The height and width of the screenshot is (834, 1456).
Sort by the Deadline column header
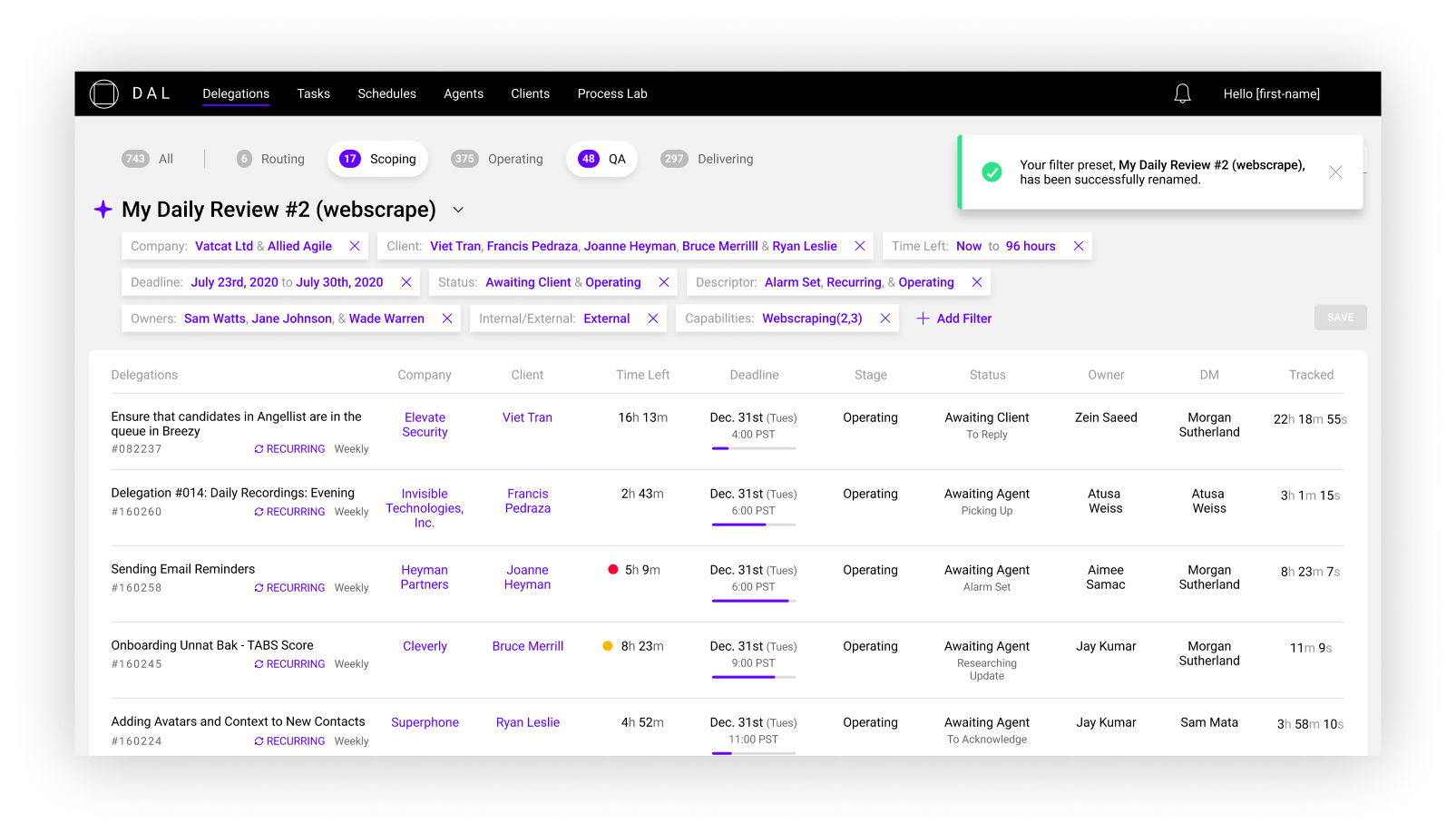click(754, 375)
